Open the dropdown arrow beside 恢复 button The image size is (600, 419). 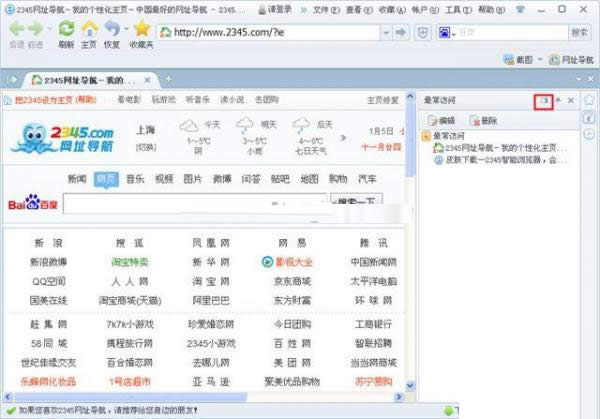126,29
